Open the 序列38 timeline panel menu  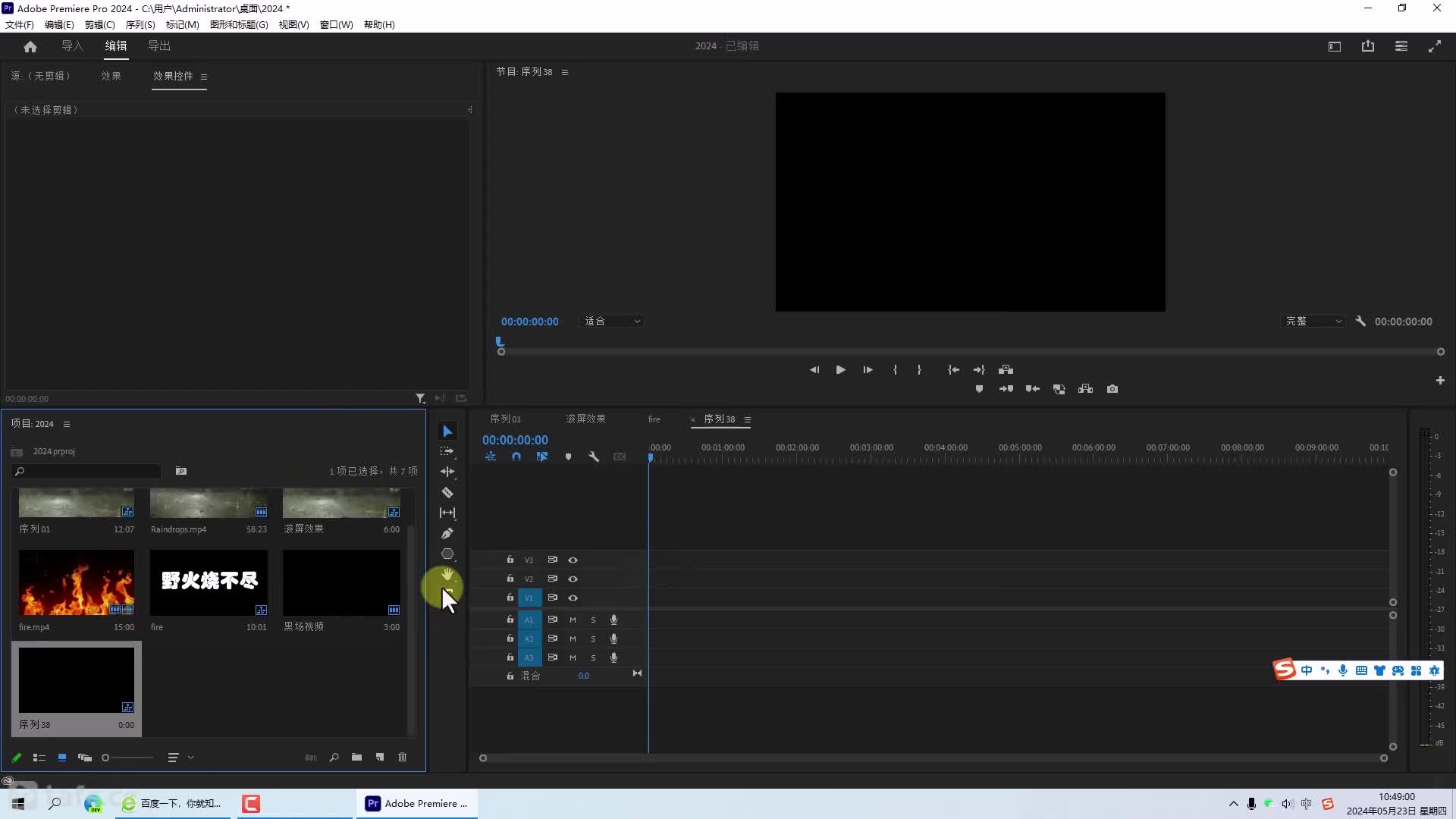pyautogui.click(x=748, y=419)
